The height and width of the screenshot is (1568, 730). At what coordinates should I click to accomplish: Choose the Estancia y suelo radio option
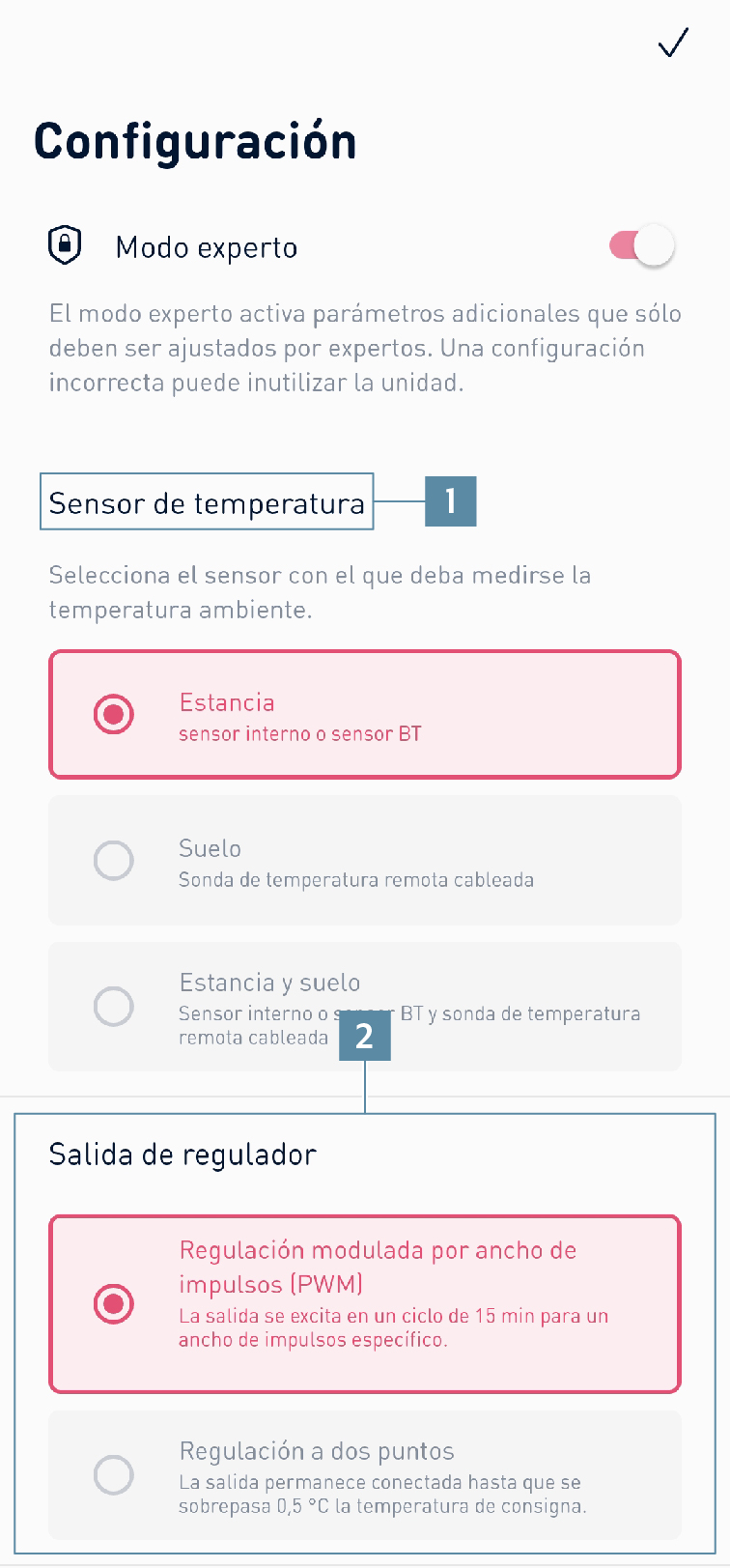pos(114,1006)
